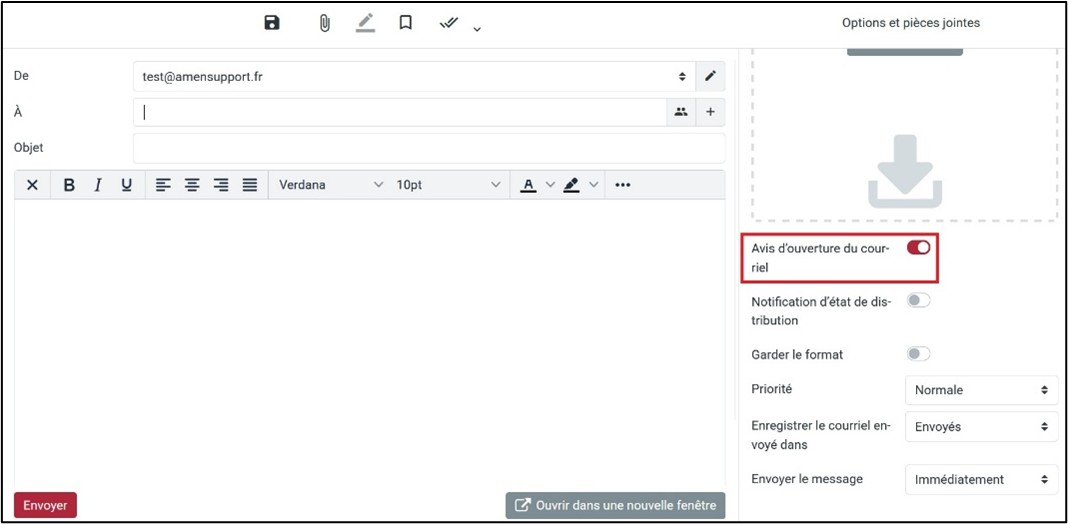This screenshot has height=524, width=1068.
Task: Apply bold formatting to text
Action: pyautogui.click(x=69, y=185)
